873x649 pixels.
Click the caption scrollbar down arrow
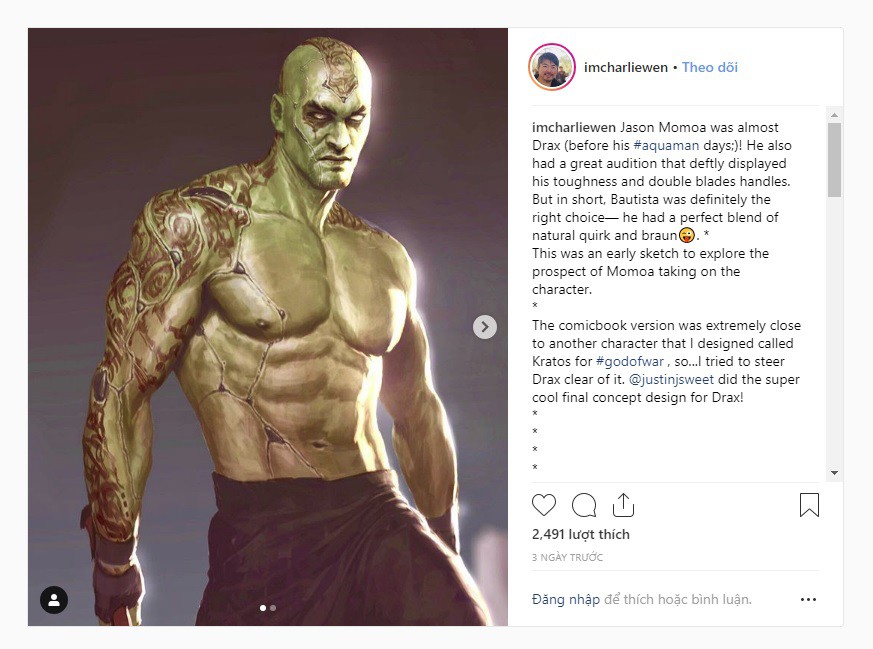pyautogui.click(x=834, y=473)
